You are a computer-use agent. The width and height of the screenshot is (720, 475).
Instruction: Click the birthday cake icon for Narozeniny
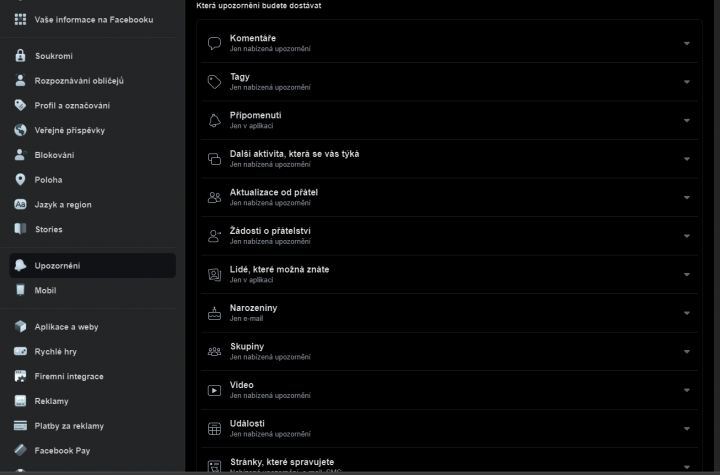[x=214, y=313]
